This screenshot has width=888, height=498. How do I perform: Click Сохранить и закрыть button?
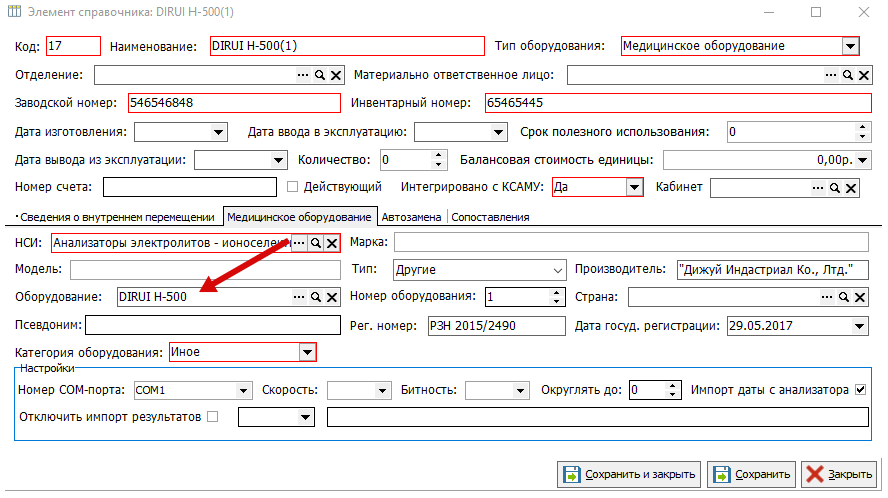pyautogui.click(x=629, y=474)
